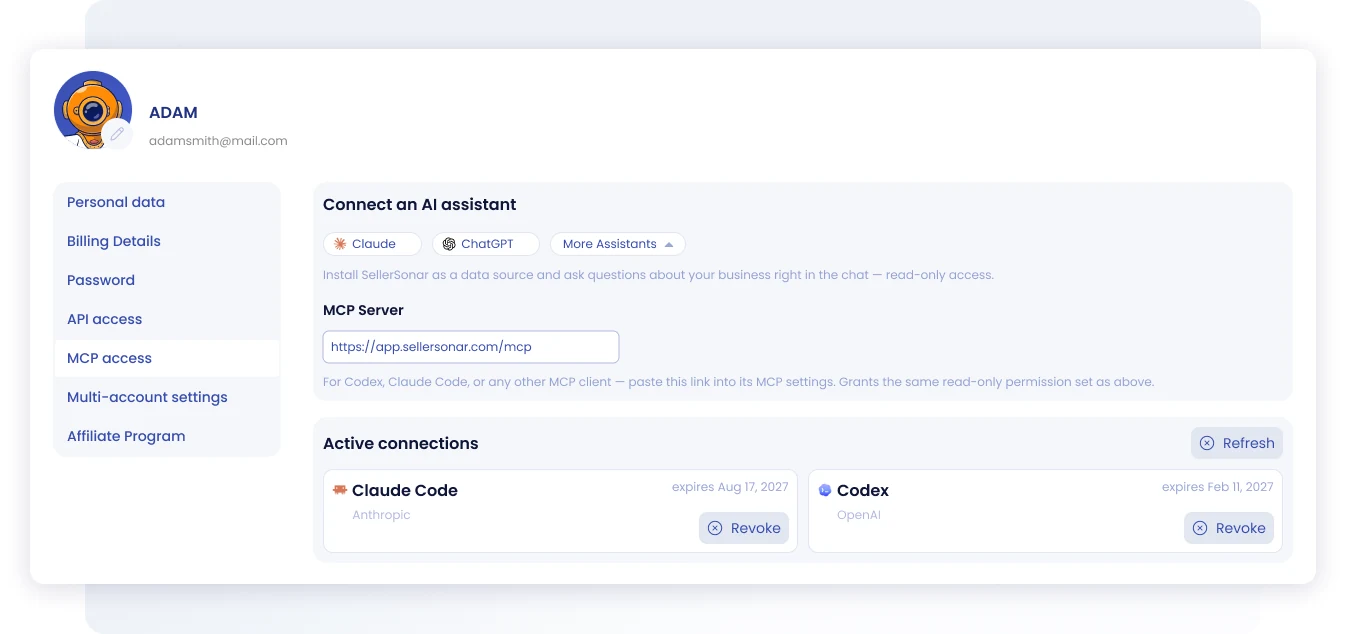Open Affiliate Program page
This screenshot has height=634, width=1346.
(x=167, y=436)
